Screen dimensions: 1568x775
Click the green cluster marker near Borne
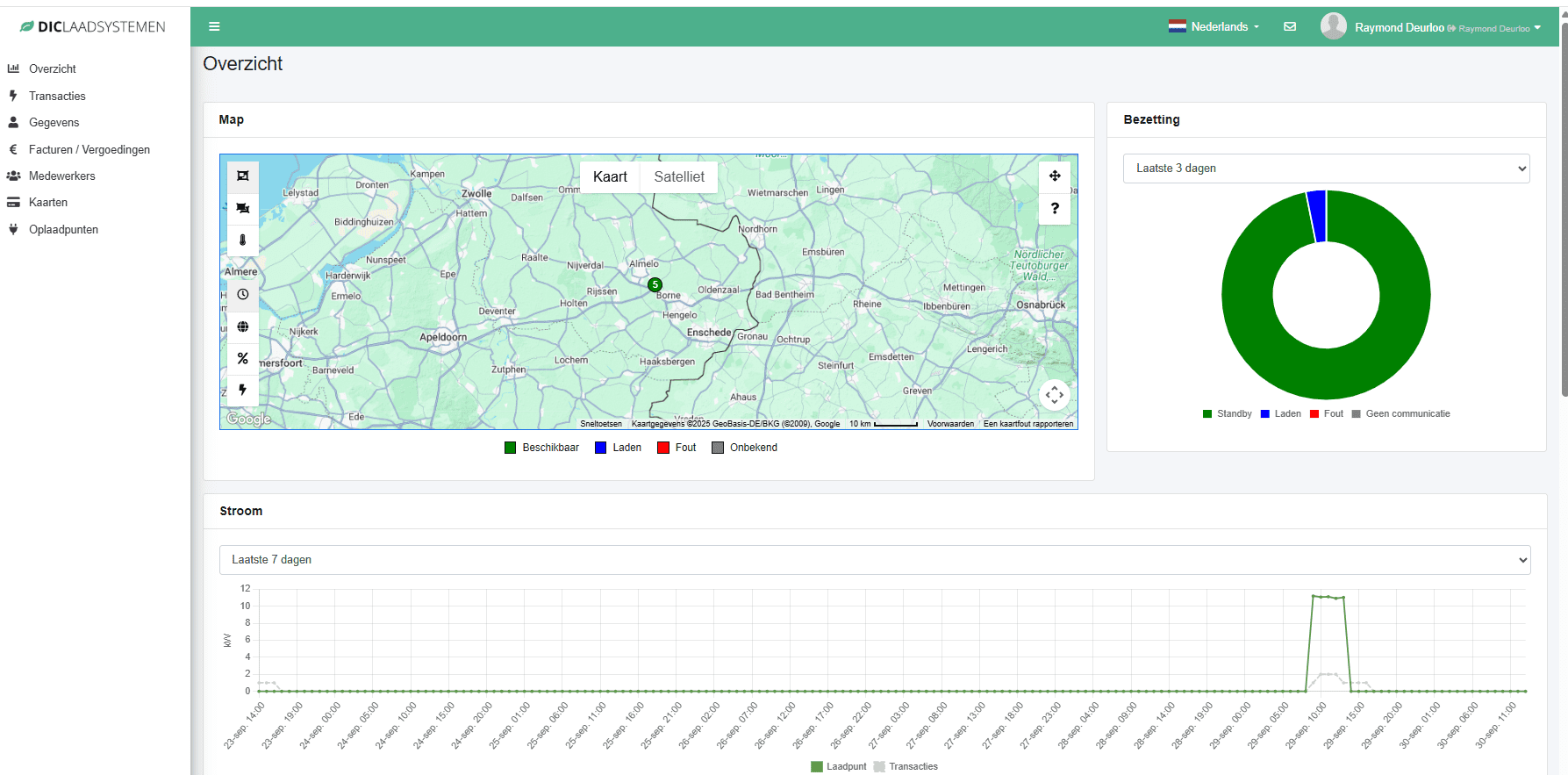(655, 285)
